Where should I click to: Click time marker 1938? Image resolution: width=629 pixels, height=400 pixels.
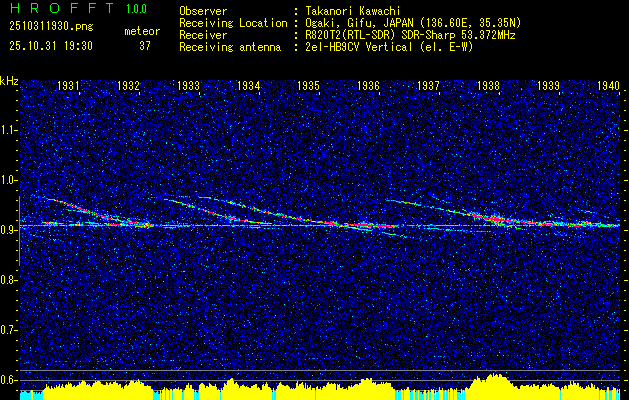pos(488,85)
